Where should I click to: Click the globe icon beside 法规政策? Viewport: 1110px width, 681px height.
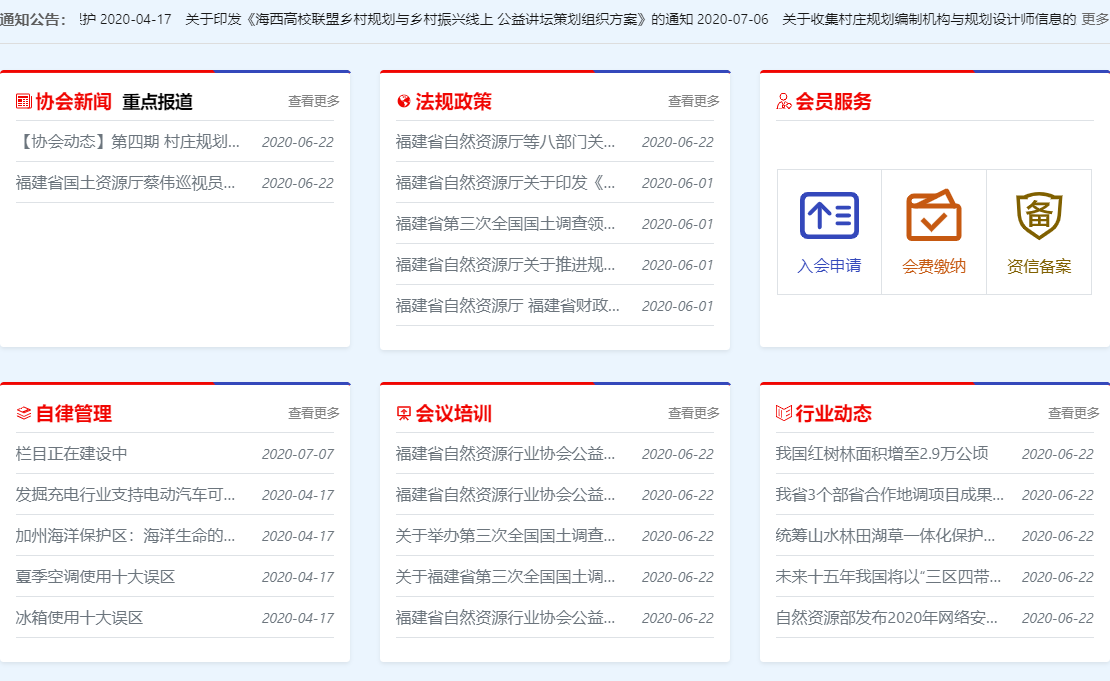point(404,101)
